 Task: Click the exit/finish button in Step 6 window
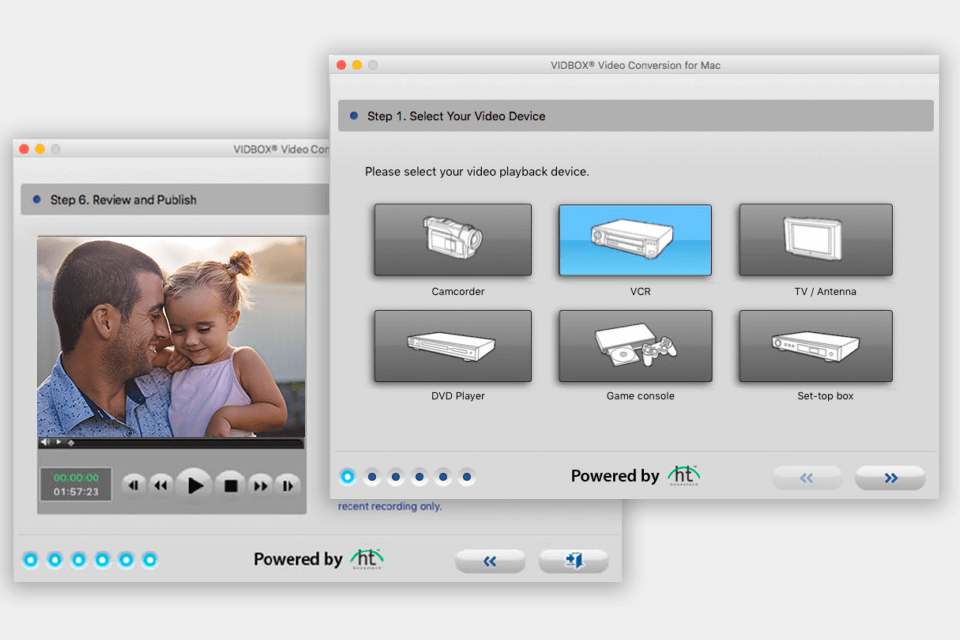pyautogui.click(x=574, y=560)
